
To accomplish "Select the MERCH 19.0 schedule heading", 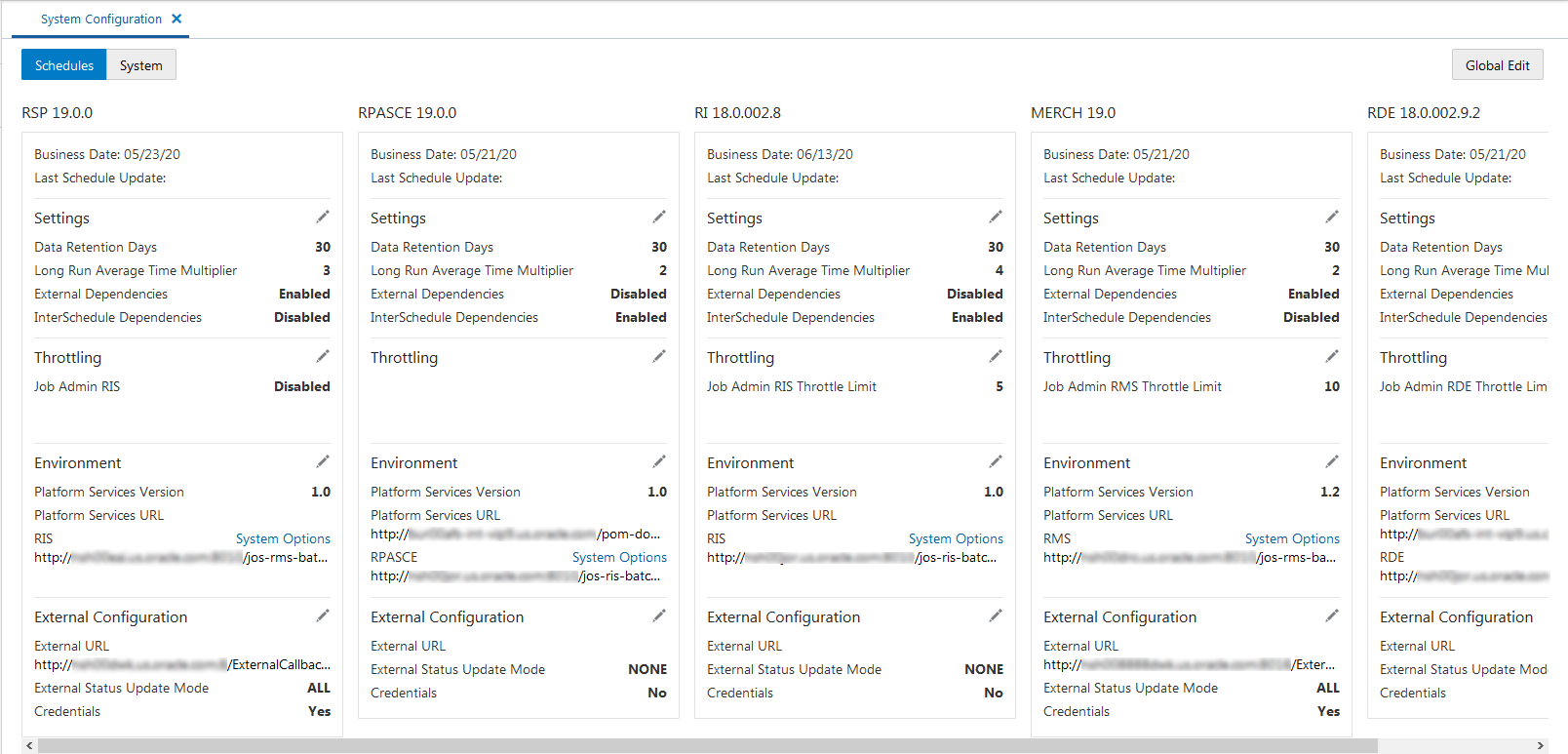I will coord(1074,112).
